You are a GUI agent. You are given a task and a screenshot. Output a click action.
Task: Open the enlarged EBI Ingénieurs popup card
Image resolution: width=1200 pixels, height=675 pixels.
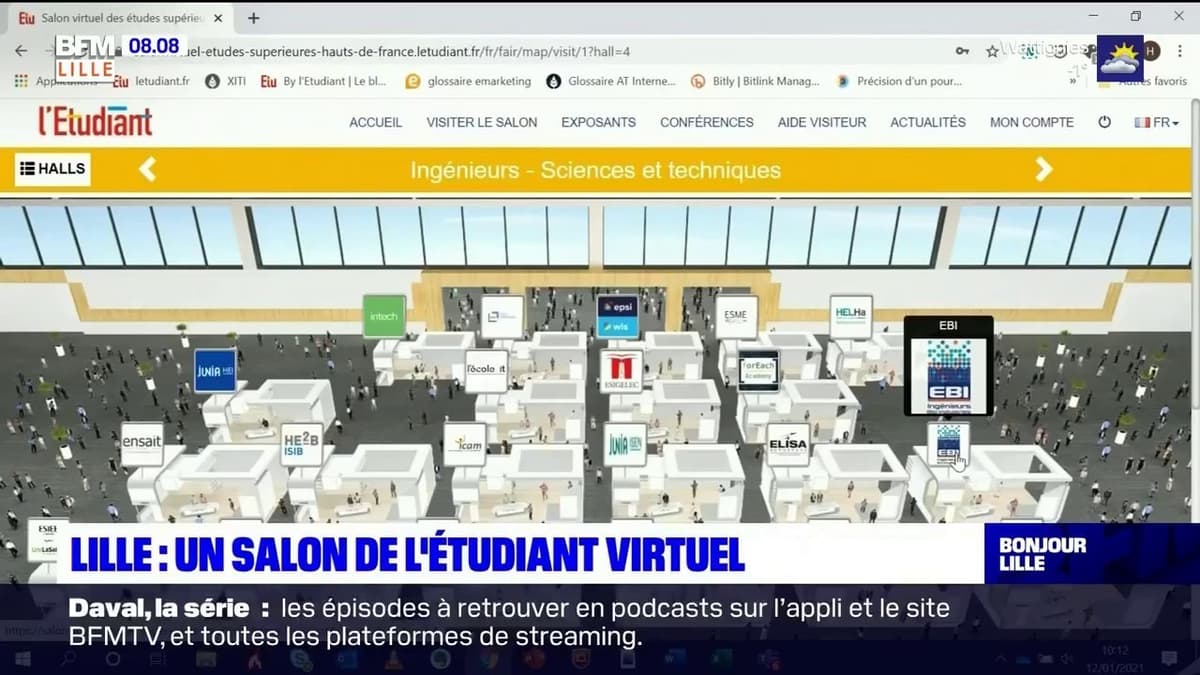point(948,366)
